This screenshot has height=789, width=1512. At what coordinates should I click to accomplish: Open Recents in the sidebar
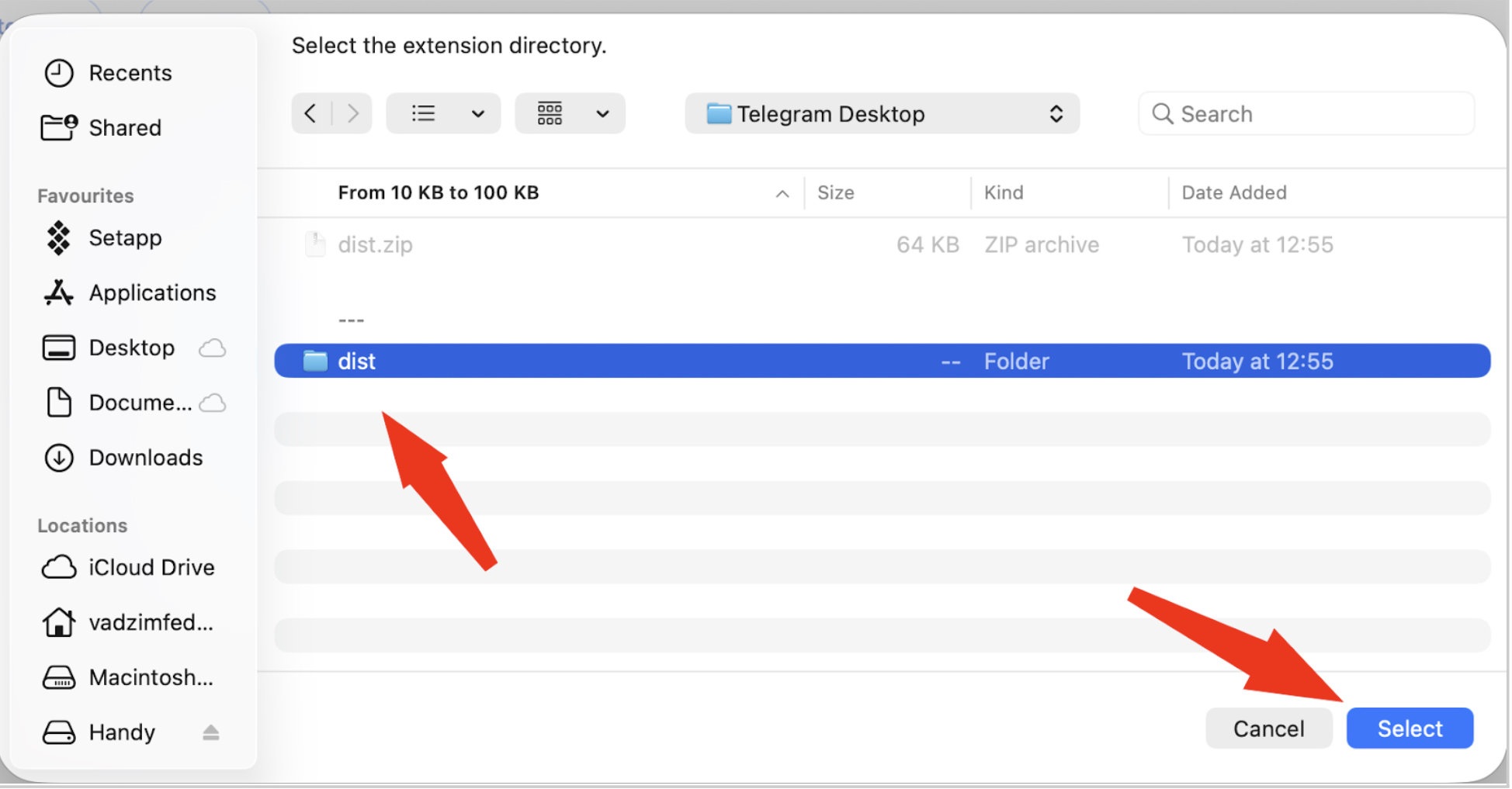(x=130, y=73)
